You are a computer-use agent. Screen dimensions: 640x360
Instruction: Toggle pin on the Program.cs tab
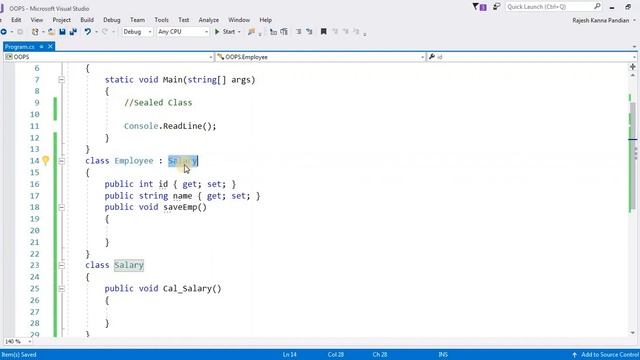pyautogui.click(x=41, y=47)
